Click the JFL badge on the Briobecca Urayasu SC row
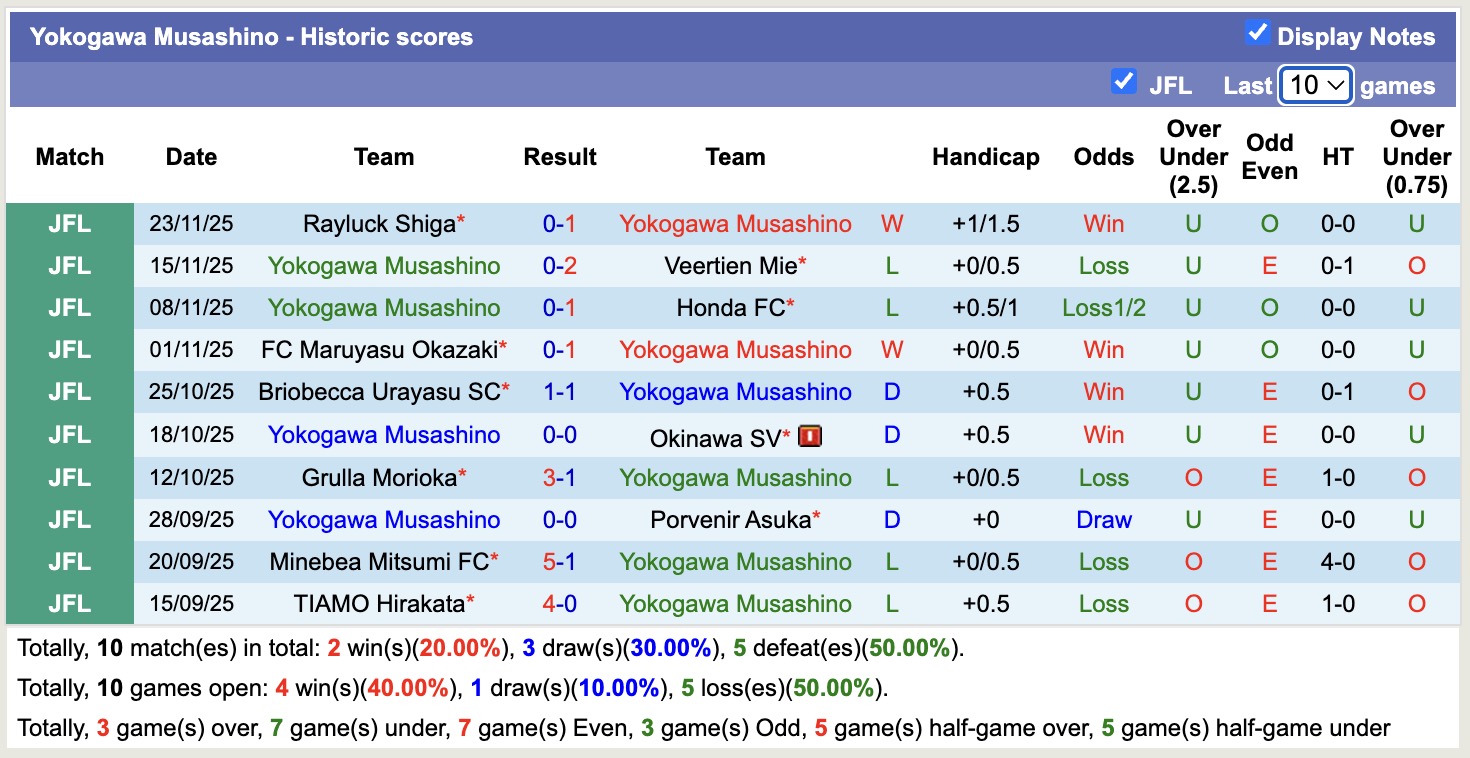The width and height of the screenshot is (1470, 758). pos(68,392)
